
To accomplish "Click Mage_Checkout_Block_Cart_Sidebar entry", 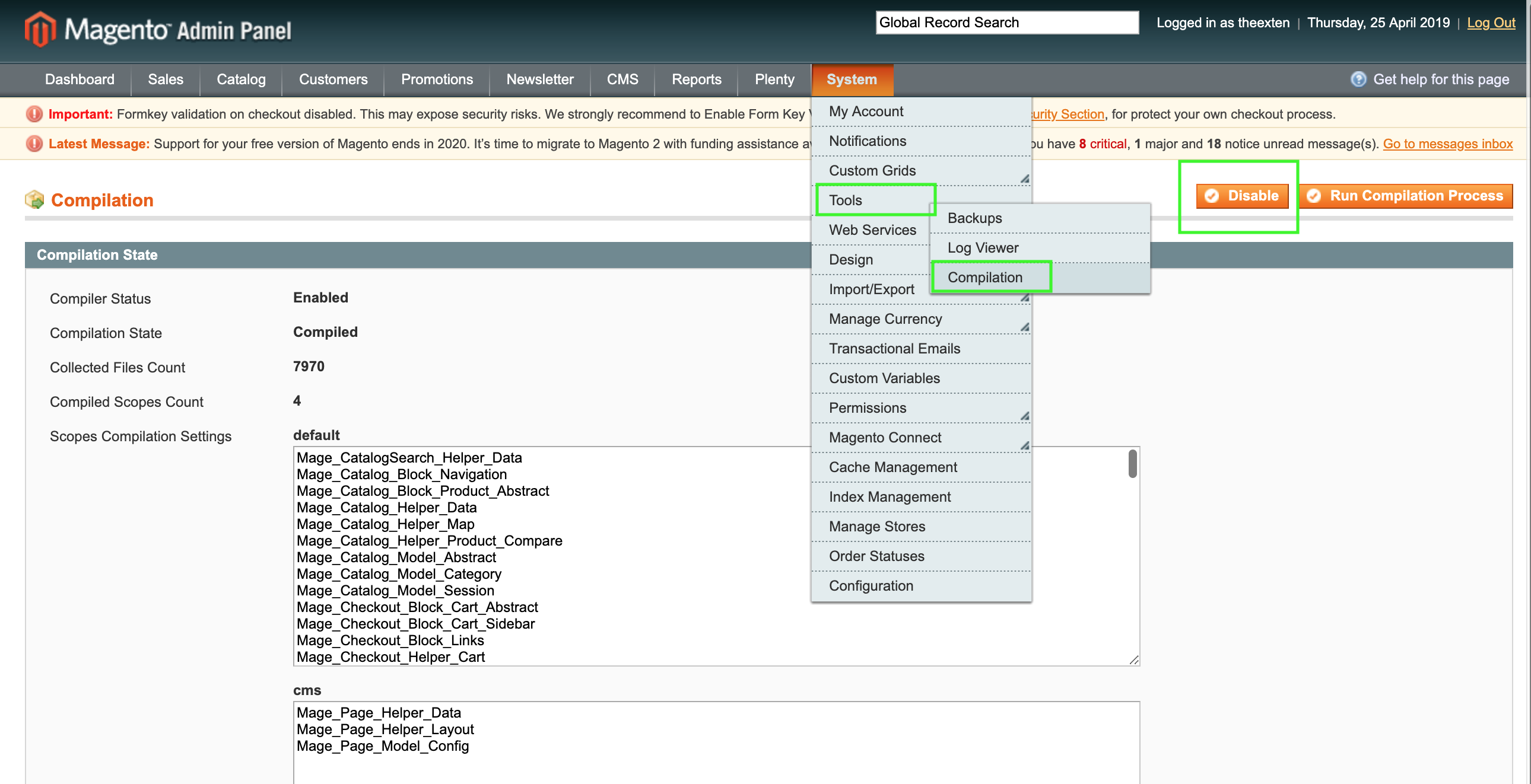I will coord(415,624).
